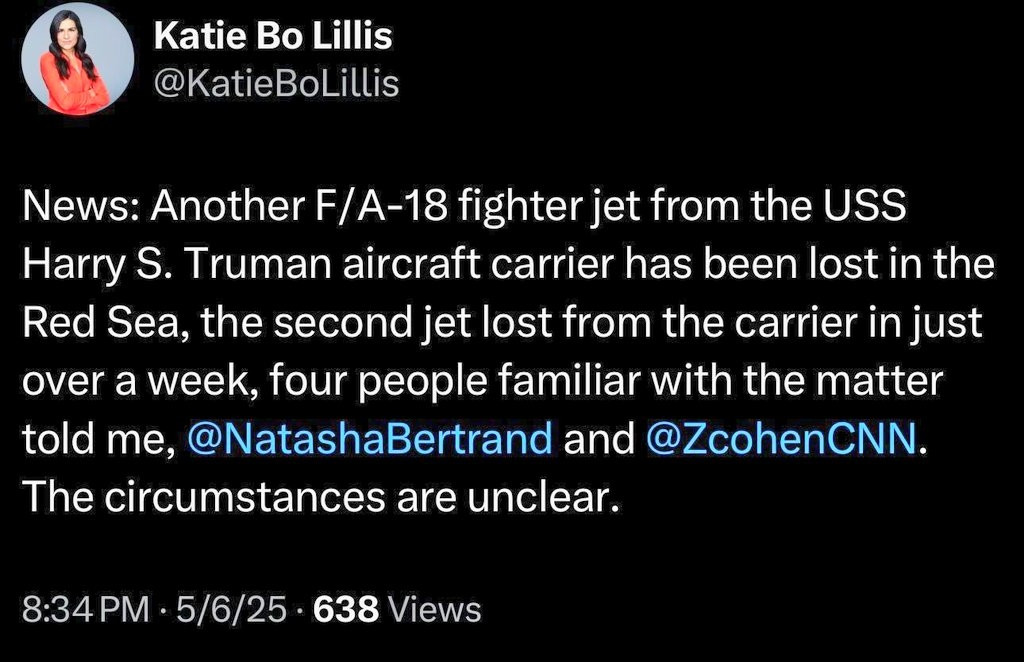This screenshot has width=1024, height=662.
Task: Click the Views label
Action: 434,609
